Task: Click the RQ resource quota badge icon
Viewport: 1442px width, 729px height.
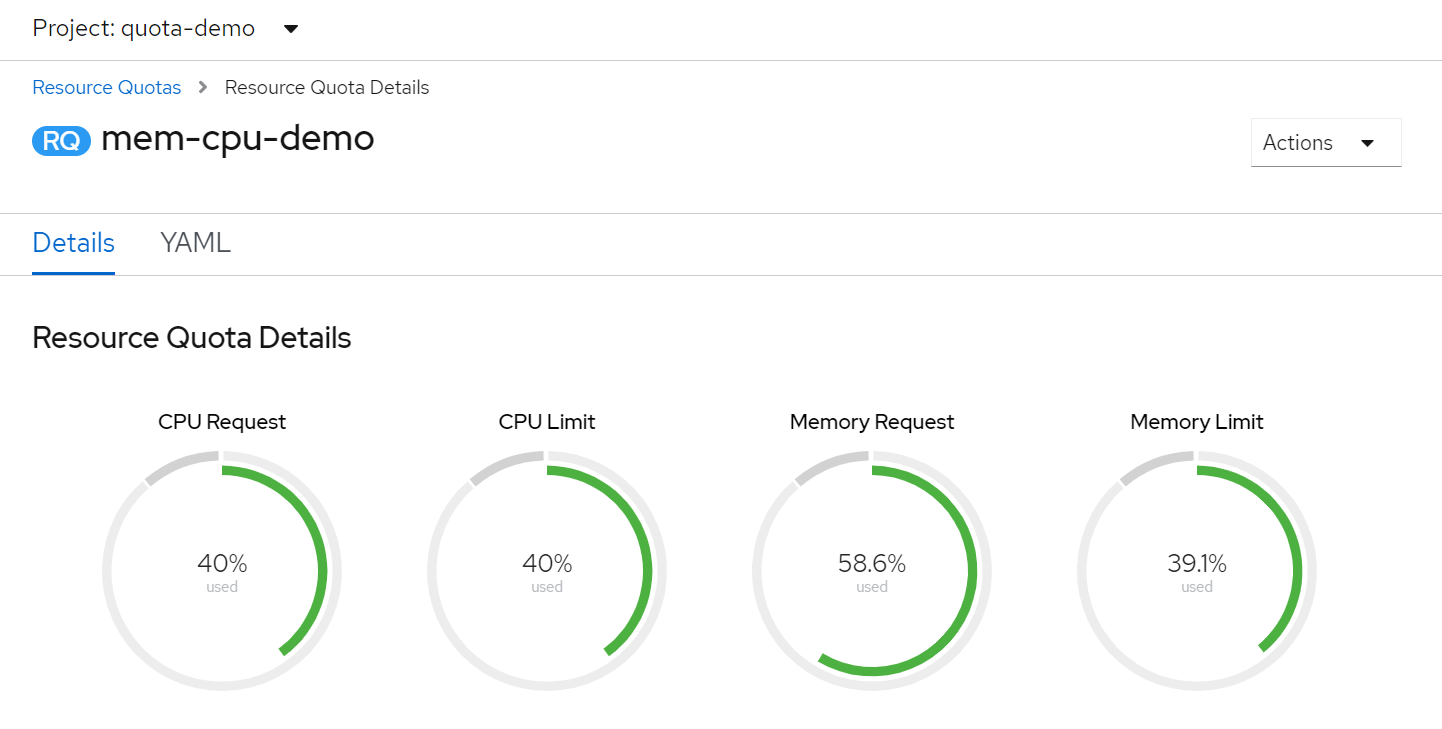Action: 60,141
